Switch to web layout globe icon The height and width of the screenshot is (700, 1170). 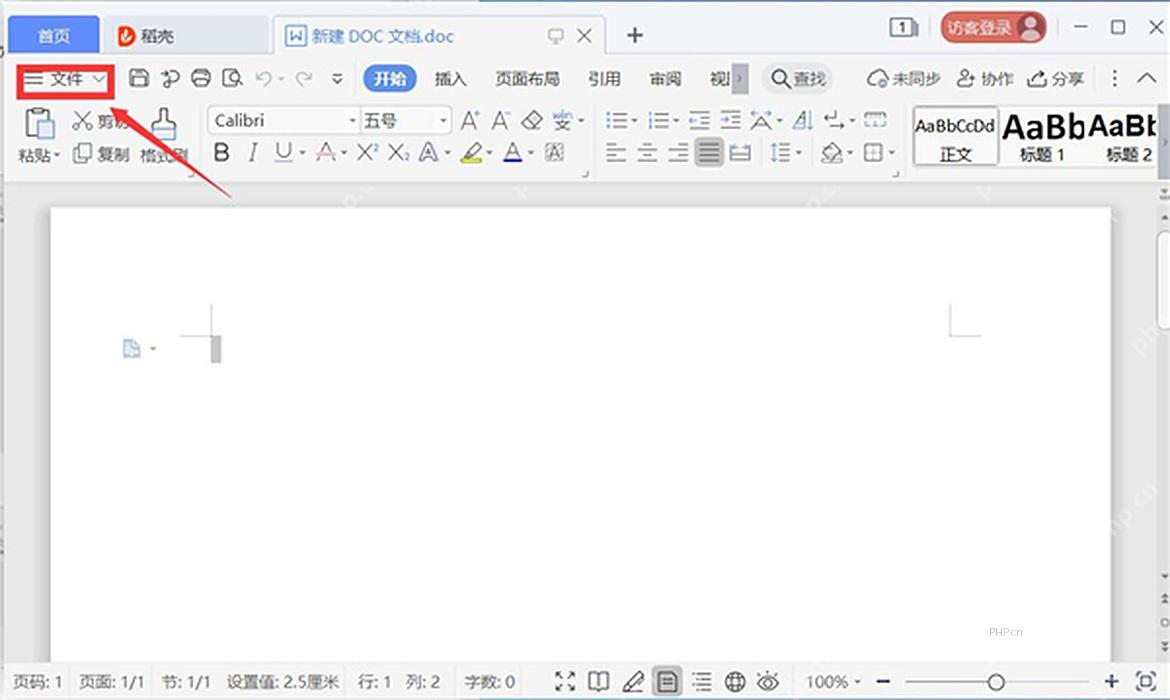pyautogui.click(x=735, y=681)
